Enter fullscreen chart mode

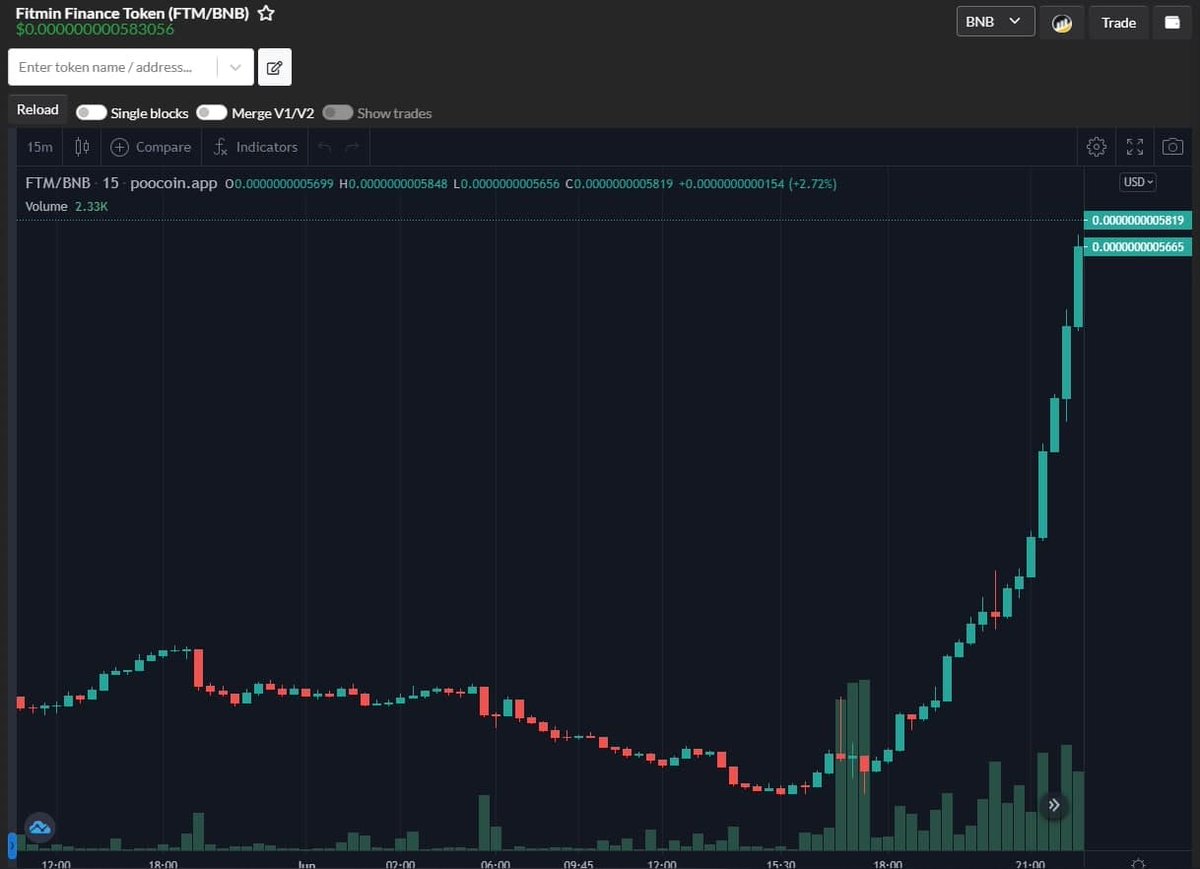point(1135,147)
